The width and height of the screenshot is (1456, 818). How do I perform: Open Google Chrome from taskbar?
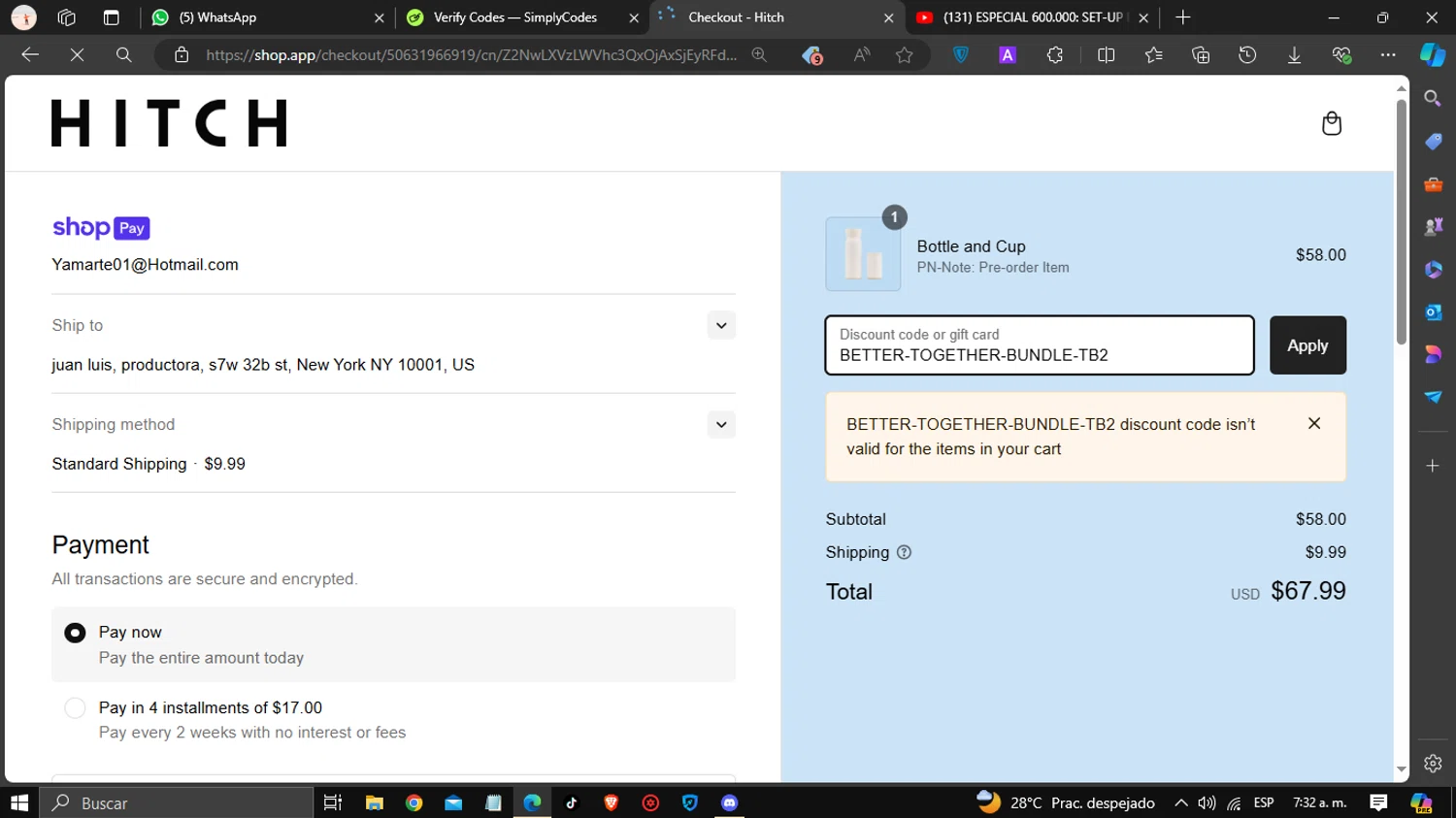414,802
